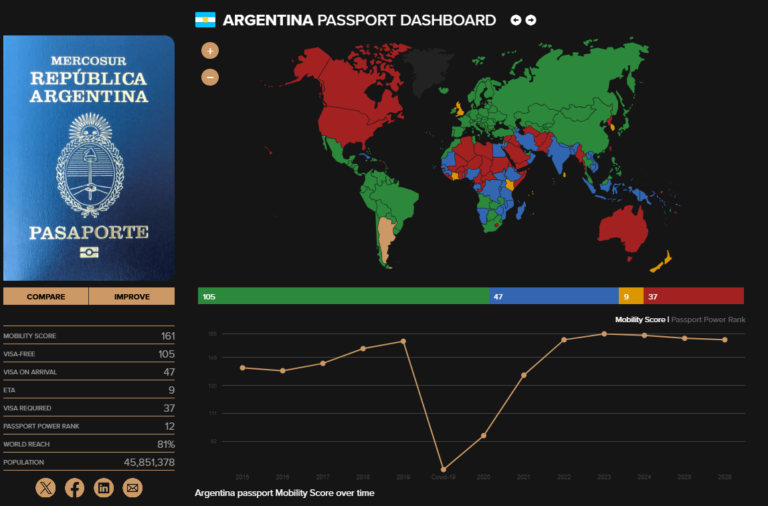Select blue visa on arrival segment 47

(554, 296)
